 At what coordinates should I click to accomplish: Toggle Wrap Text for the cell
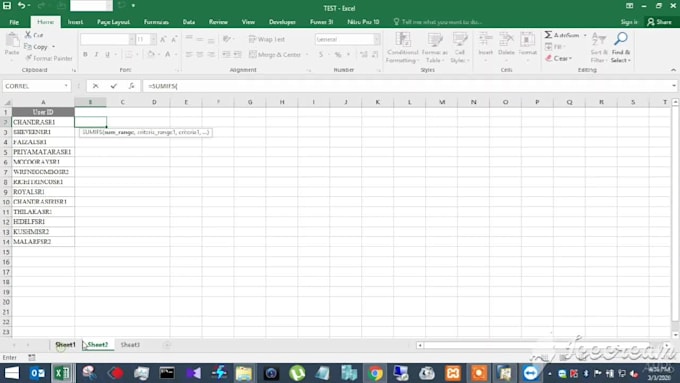pyautogui.click(x=267, y=39)
